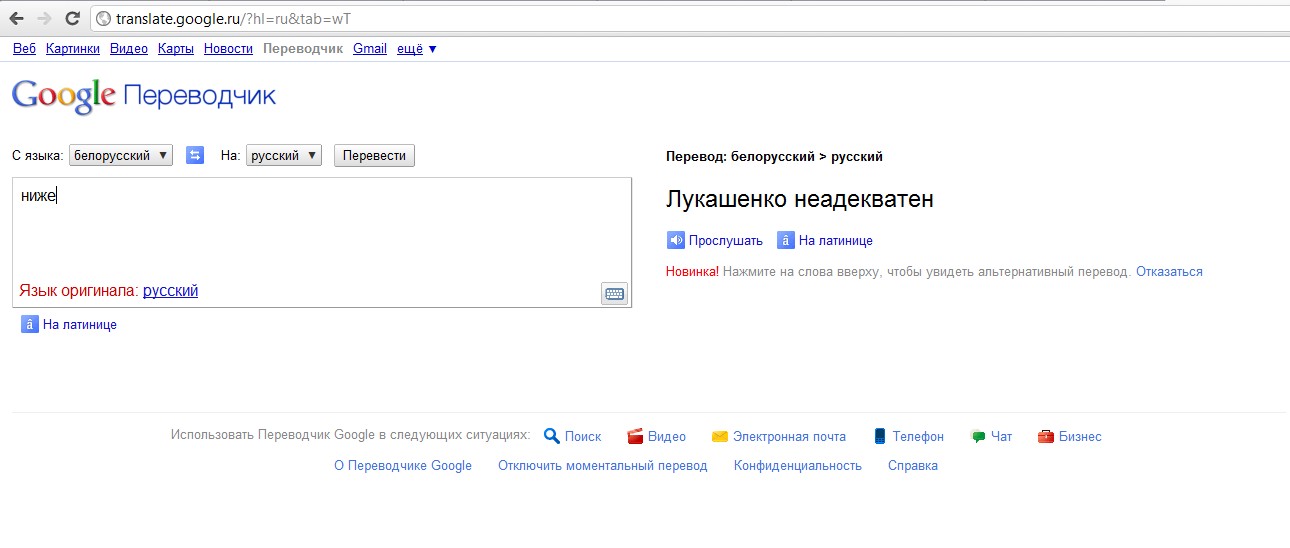Disable instant translation via footer link

[x=602, y=465]
